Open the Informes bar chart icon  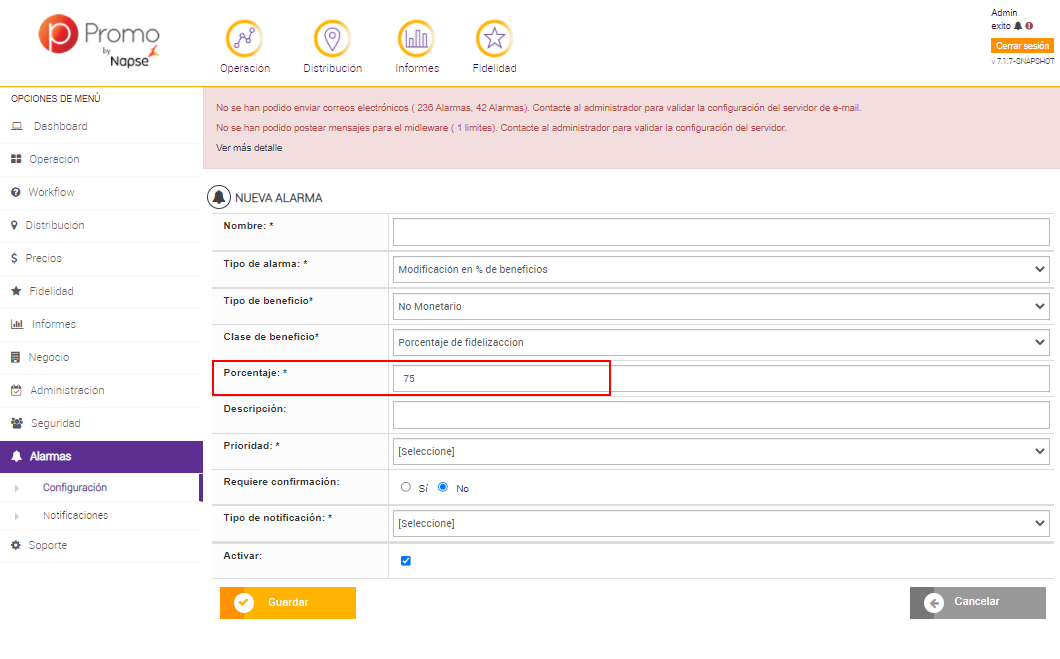[416, 39]
